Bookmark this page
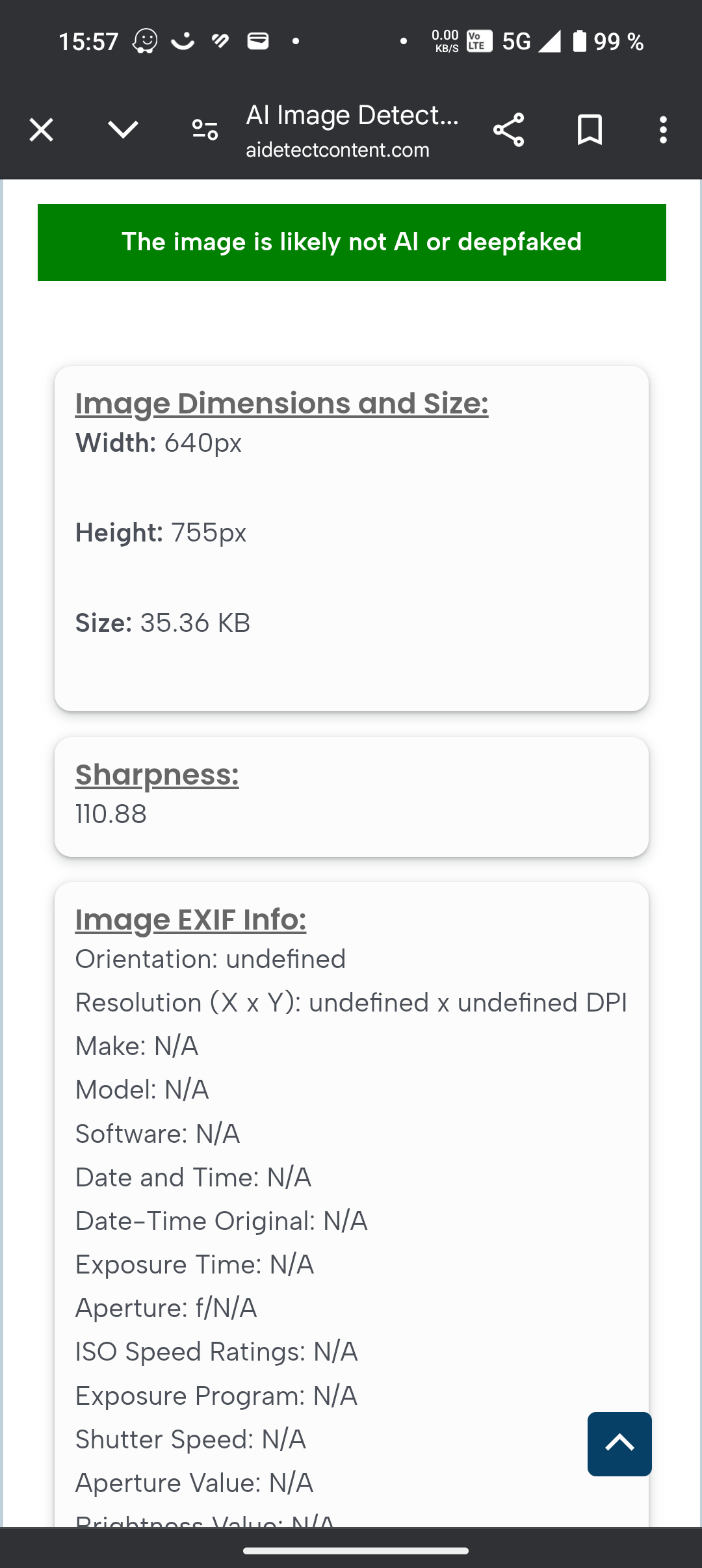Viewport: 702px width, 1568px height. [x=590, y=129]
